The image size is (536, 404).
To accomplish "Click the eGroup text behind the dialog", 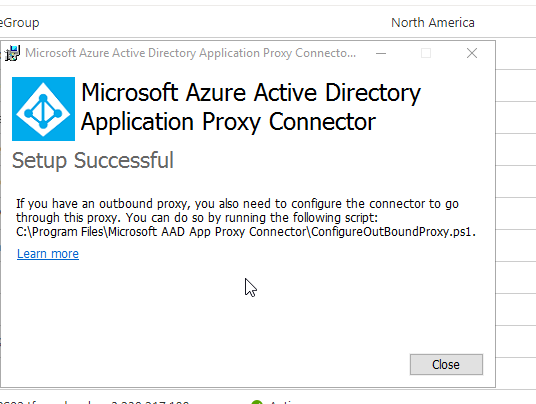I will click(x=19, y=23).
